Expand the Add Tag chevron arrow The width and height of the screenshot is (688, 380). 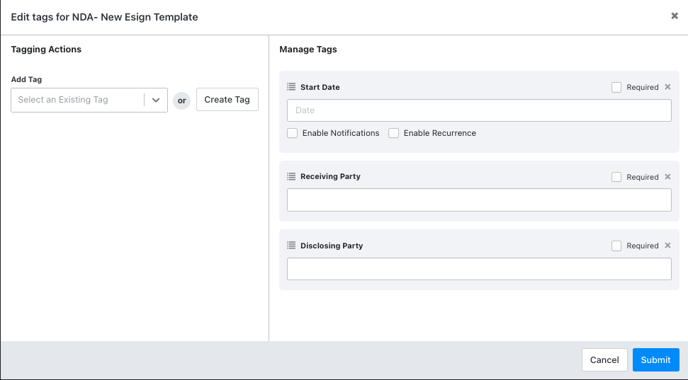pos(156,100)
